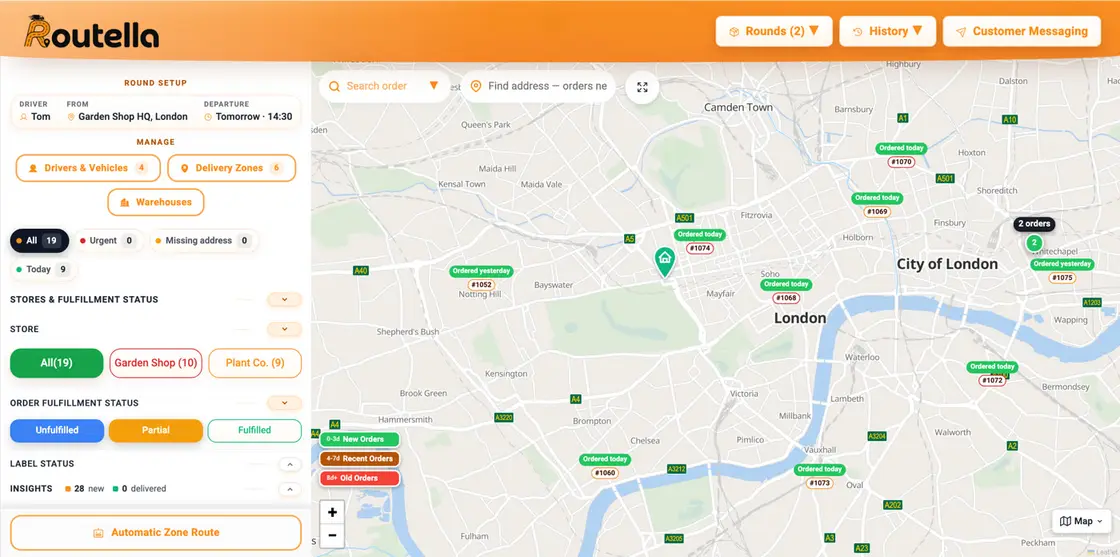The width and height of the screenshot is (1120, 557).
Task: Toggle the Fulfilled filter
Action: pyautogui.click(x=254, y=431)
